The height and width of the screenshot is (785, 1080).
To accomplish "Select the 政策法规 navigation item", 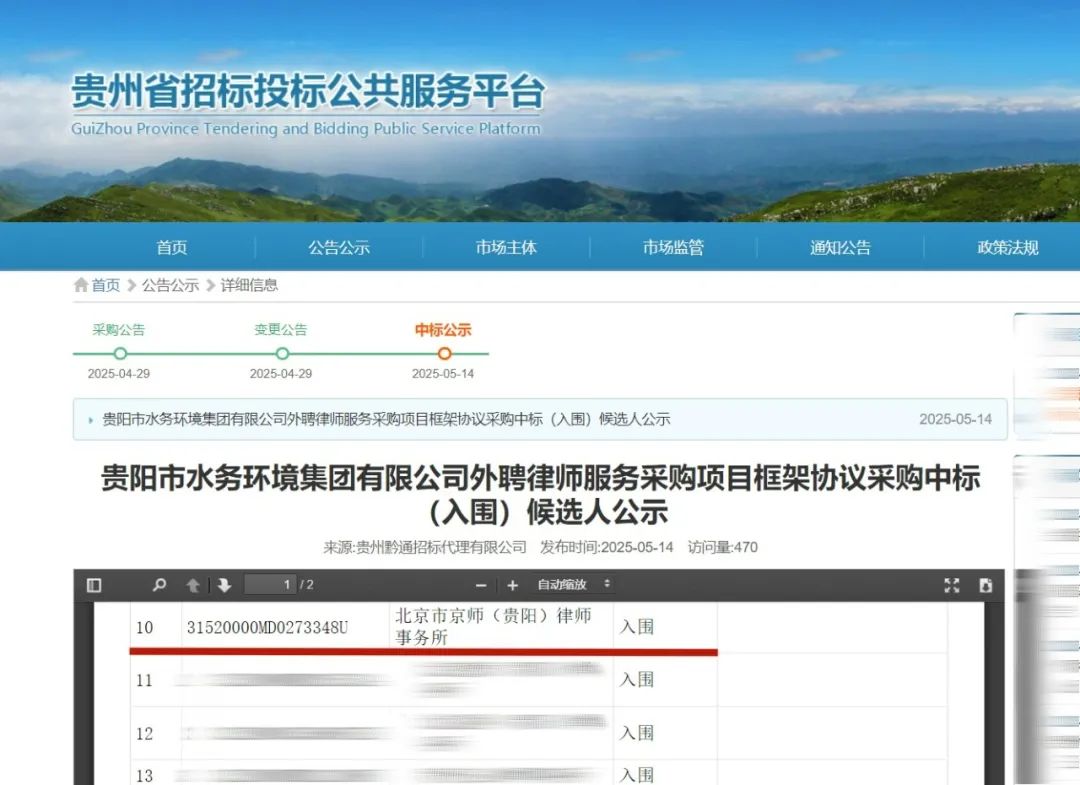I will point(1008,248).
